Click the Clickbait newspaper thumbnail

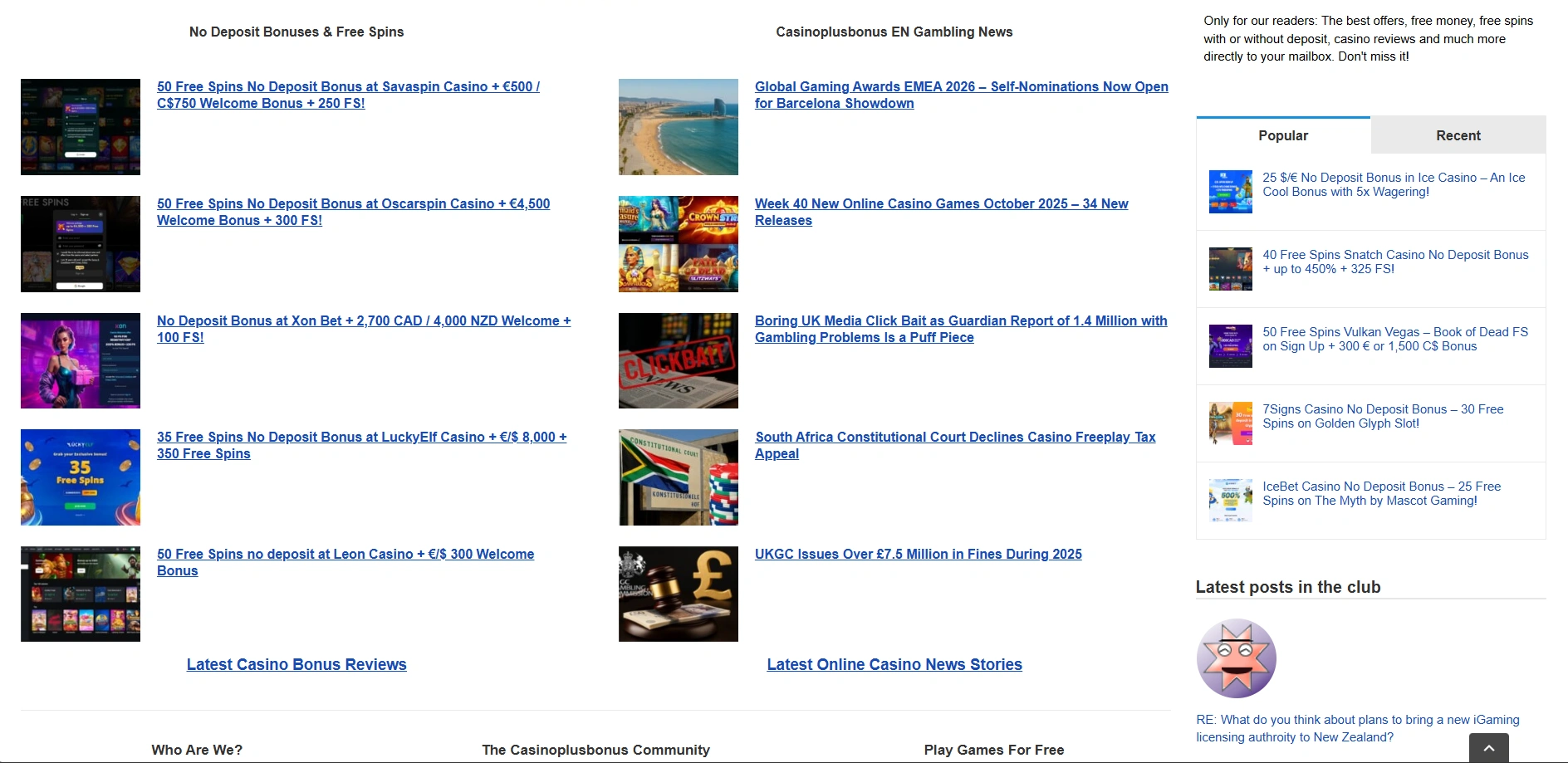pos(679,360)
